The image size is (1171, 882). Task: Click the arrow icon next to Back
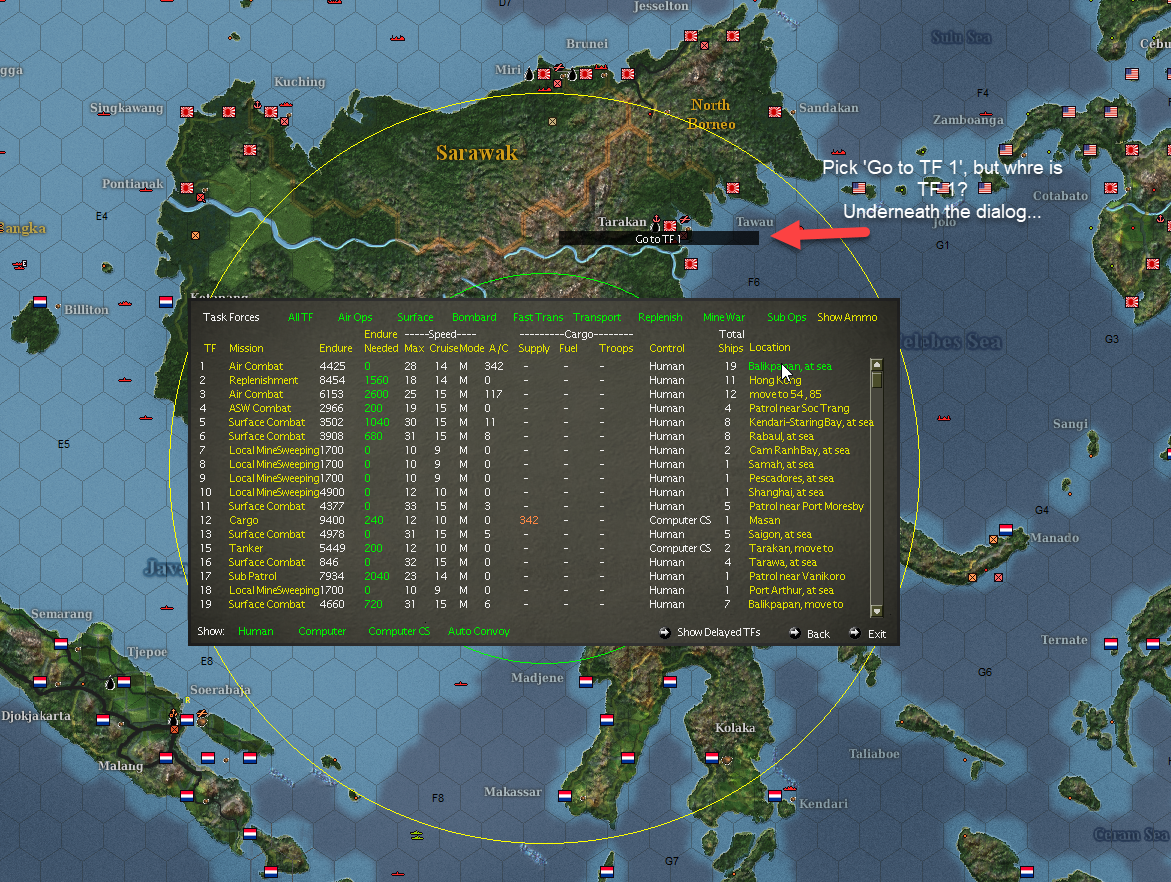pyautogui.click(x=795, y=633)
